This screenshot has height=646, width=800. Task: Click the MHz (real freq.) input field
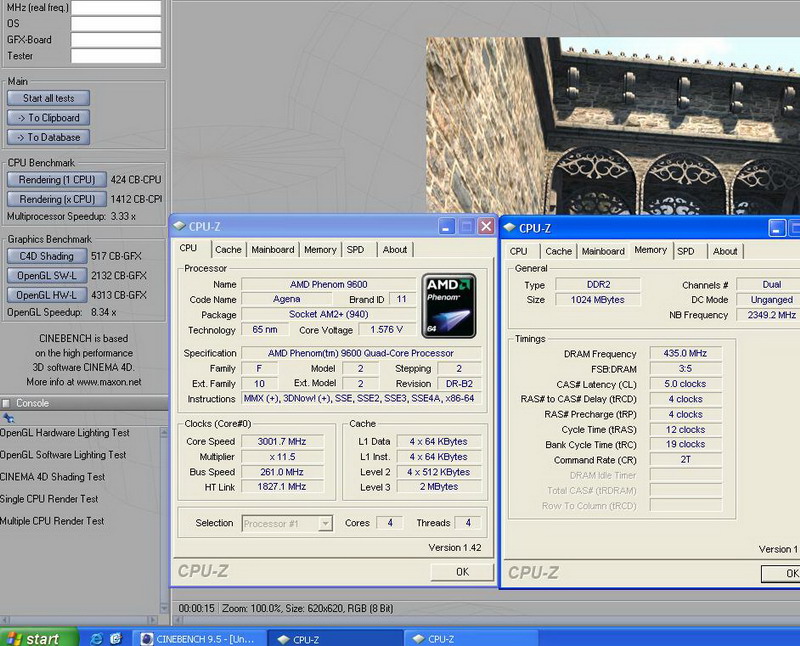116,8
